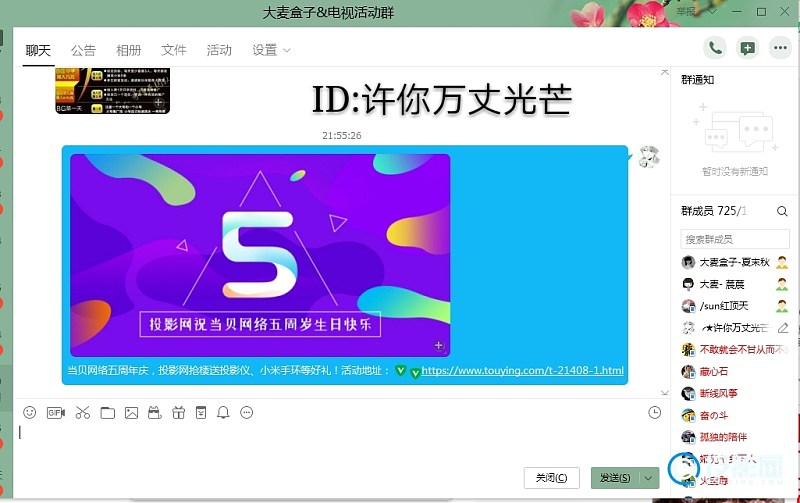
Task: Open the send picture icon
Action: click(x=132, y=413)
